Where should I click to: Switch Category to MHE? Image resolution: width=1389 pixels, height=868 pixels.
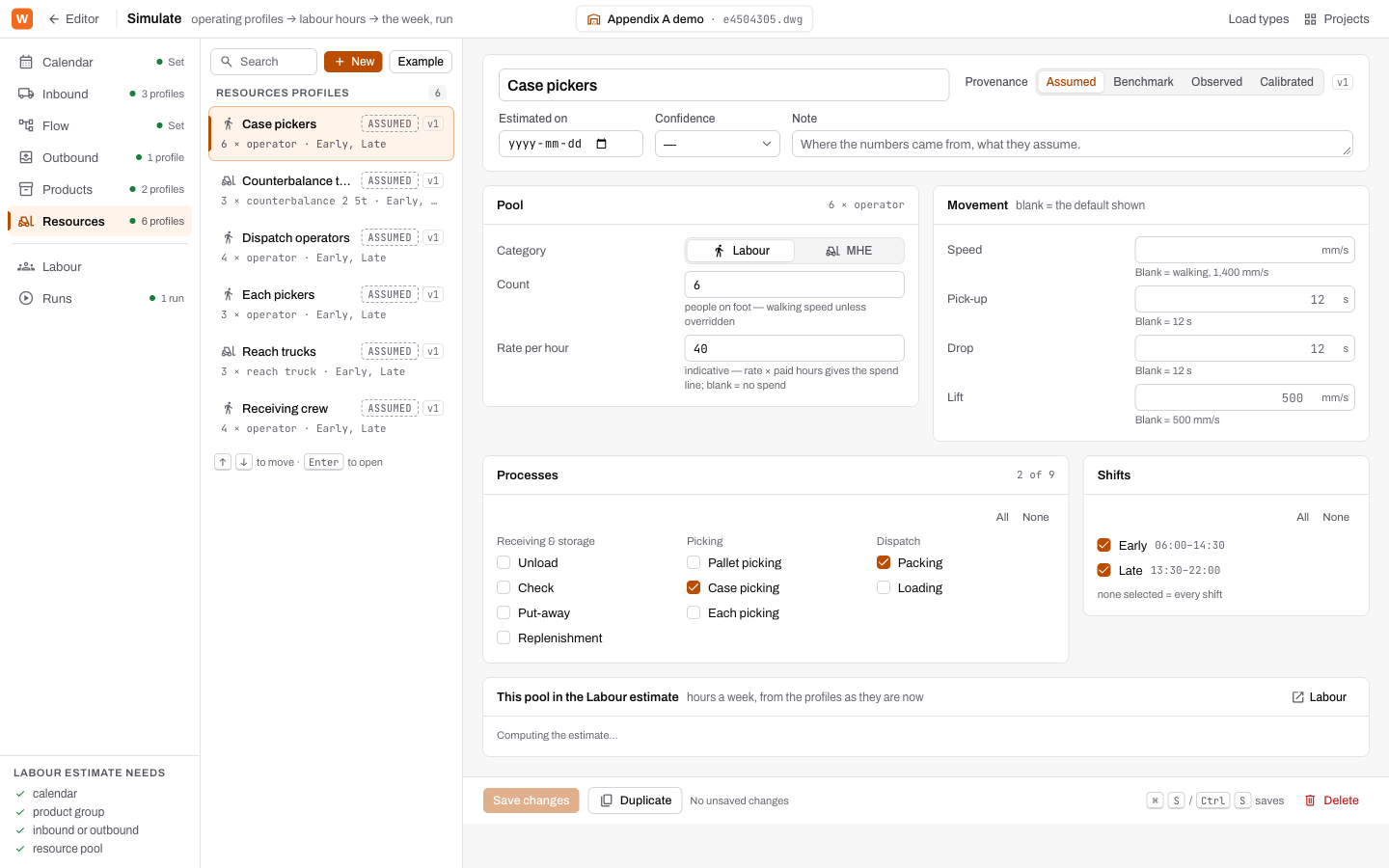(849, 251)
